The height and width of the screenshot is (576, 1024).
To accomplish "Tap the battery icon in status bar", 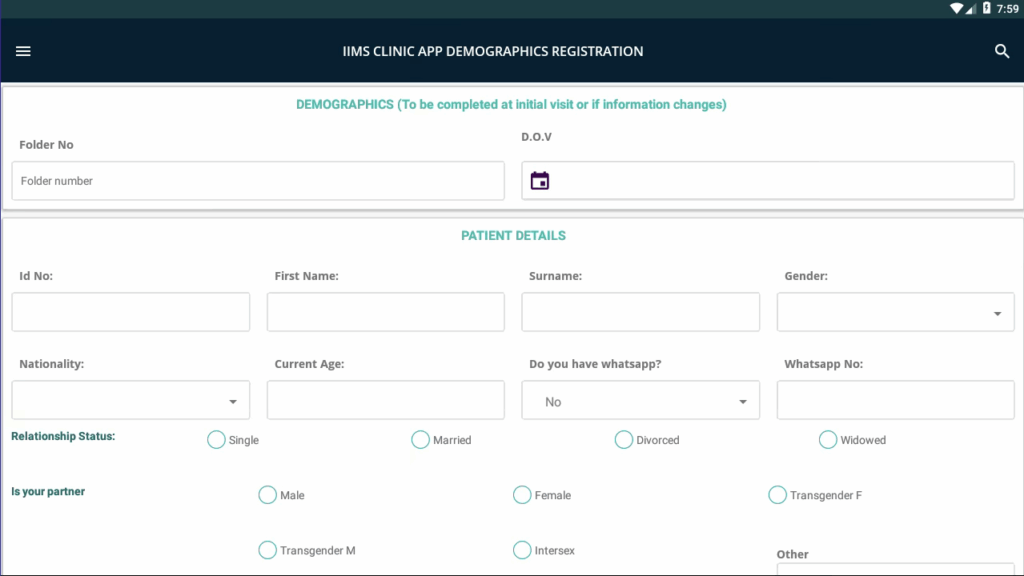I will [x=987, y=8].
